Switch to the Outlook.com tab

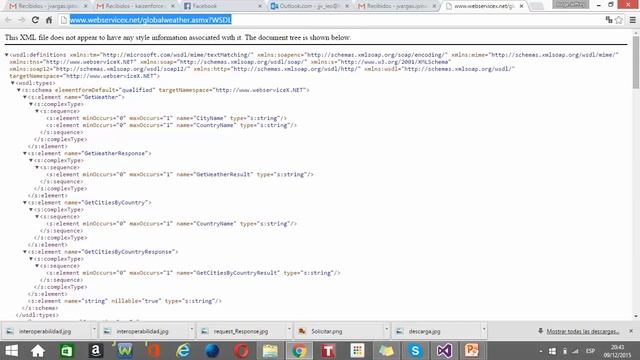pyautogui.click(x=308, y=6)
